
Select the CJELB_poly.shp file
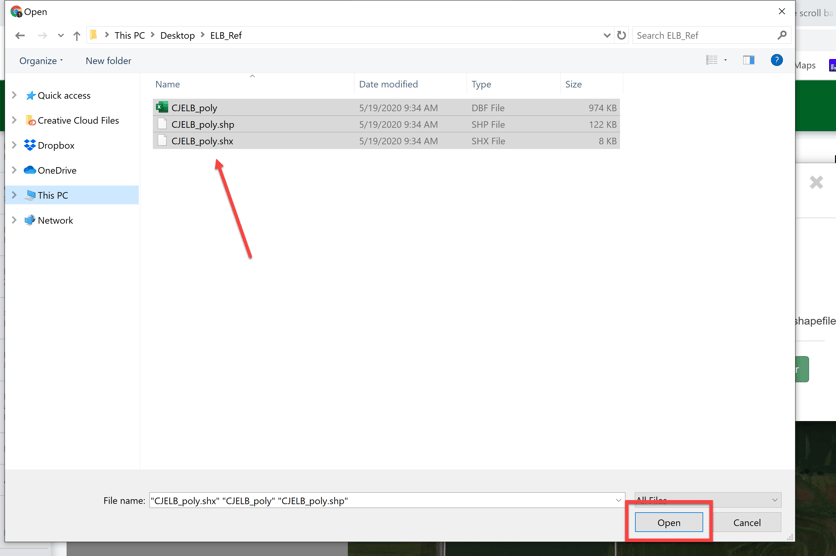(x=386, y=124)
